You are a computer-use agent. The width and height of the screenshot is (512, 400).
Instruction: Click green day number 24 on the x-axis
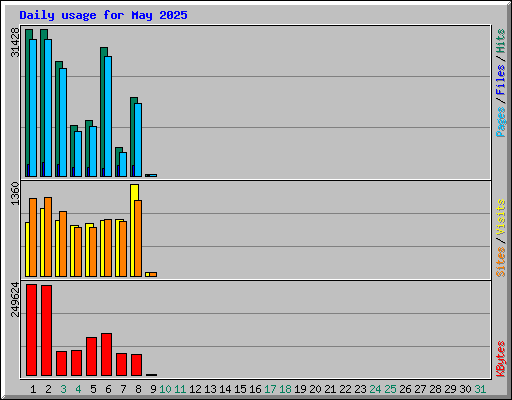click(375, 389)
